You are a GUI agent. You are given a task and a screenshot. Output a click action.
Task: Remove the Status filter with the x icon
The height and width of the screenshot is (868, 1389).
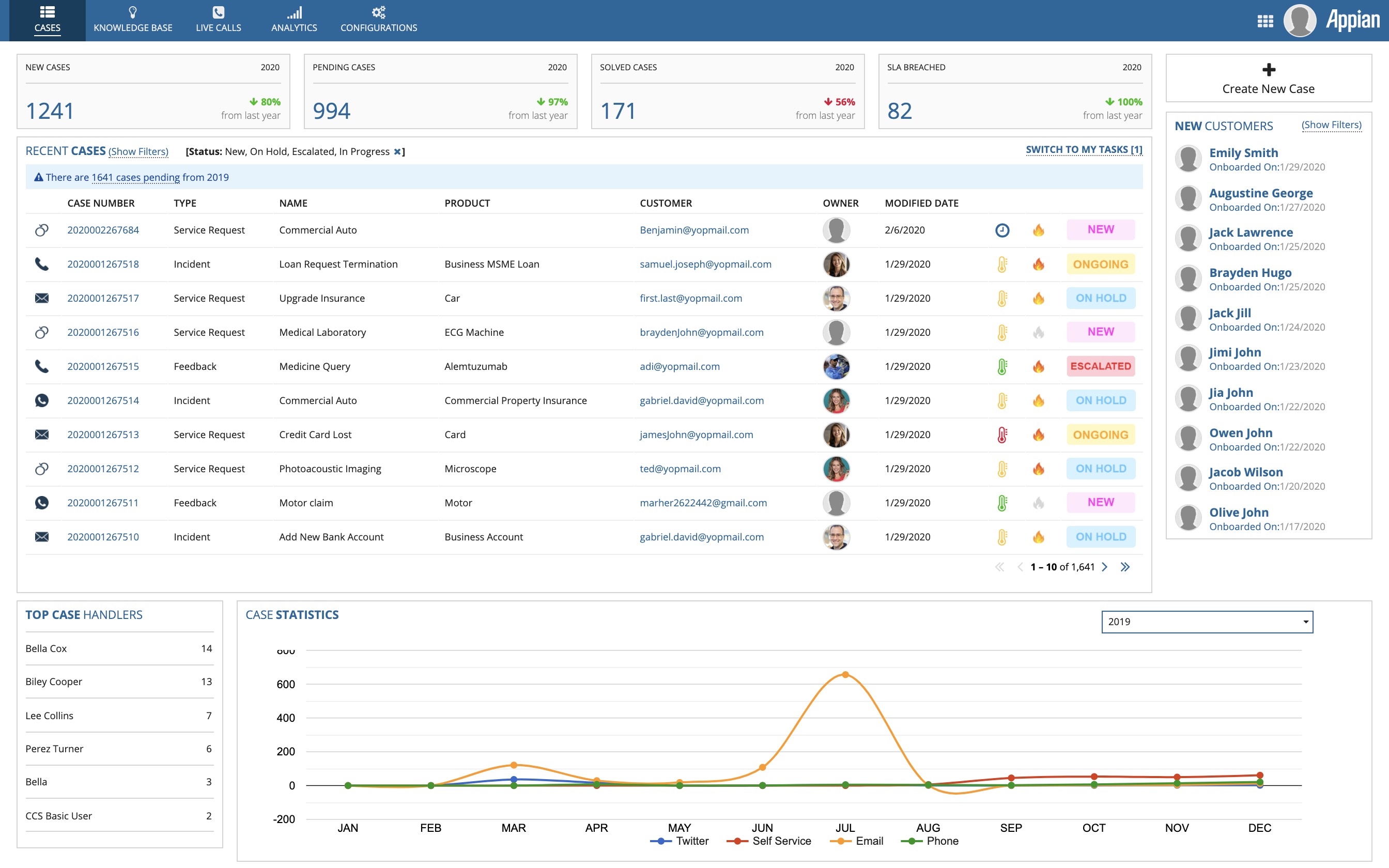click(397, 151)
